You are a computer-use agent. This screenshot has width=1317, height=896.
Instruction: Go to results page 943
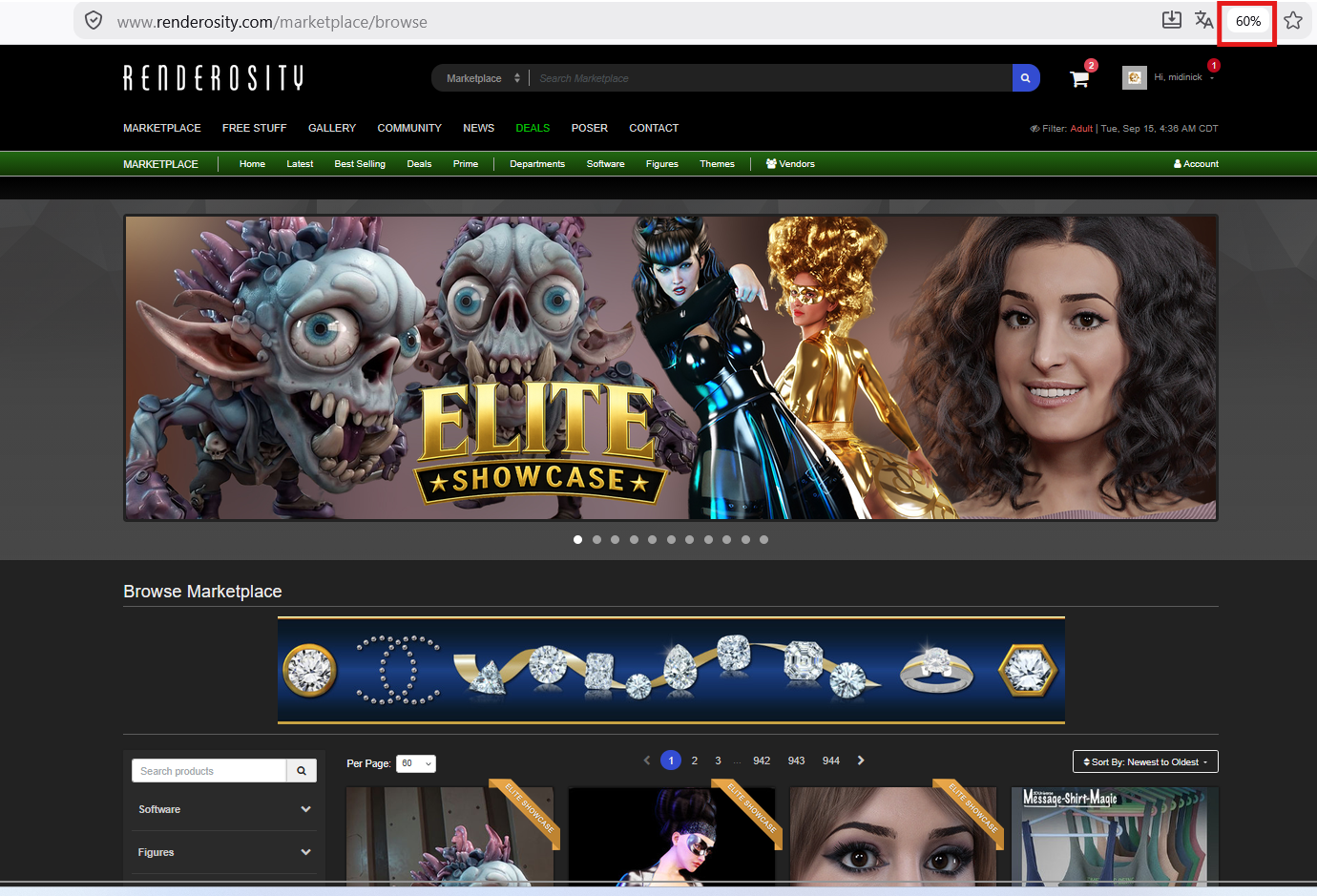[x=797, y=761]
